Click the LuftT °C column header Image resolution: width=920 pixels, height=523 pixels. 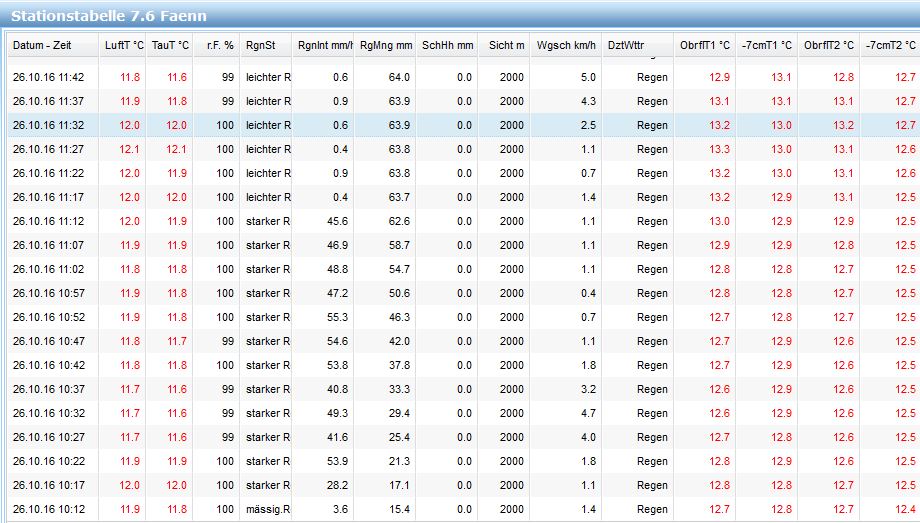(123, 45)
